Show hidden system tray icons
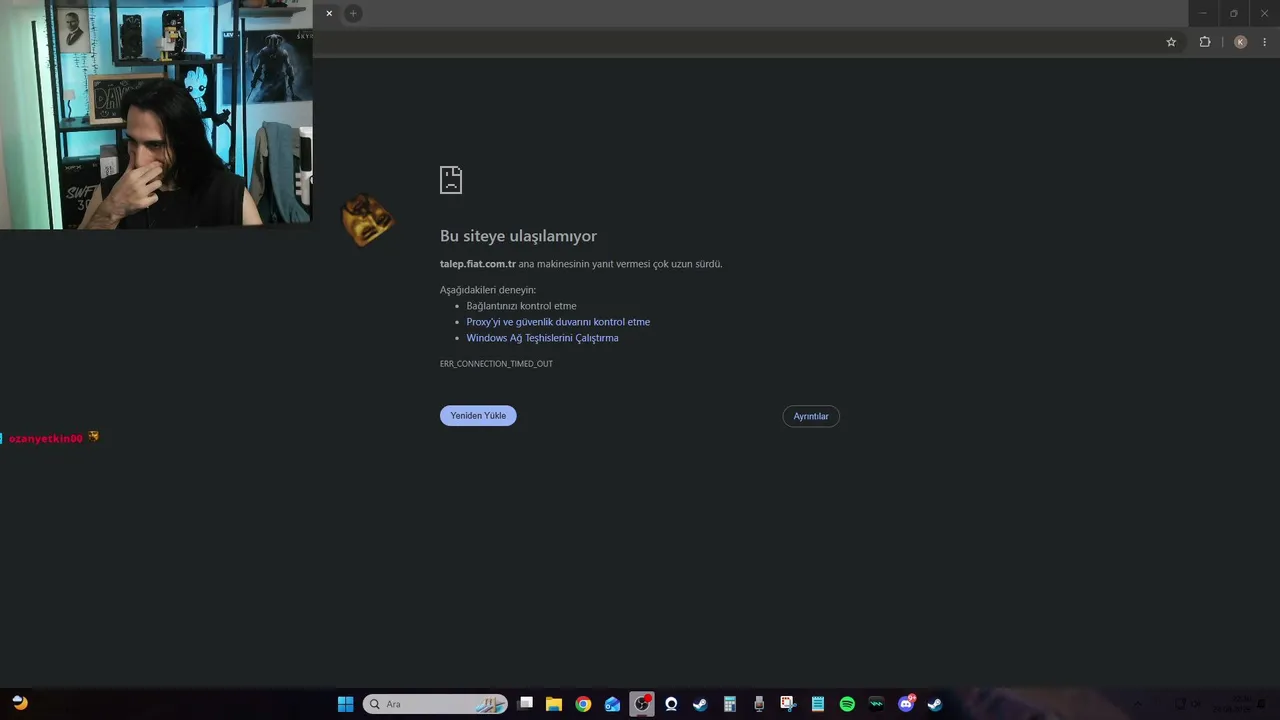 click(x=1137, y=704)
